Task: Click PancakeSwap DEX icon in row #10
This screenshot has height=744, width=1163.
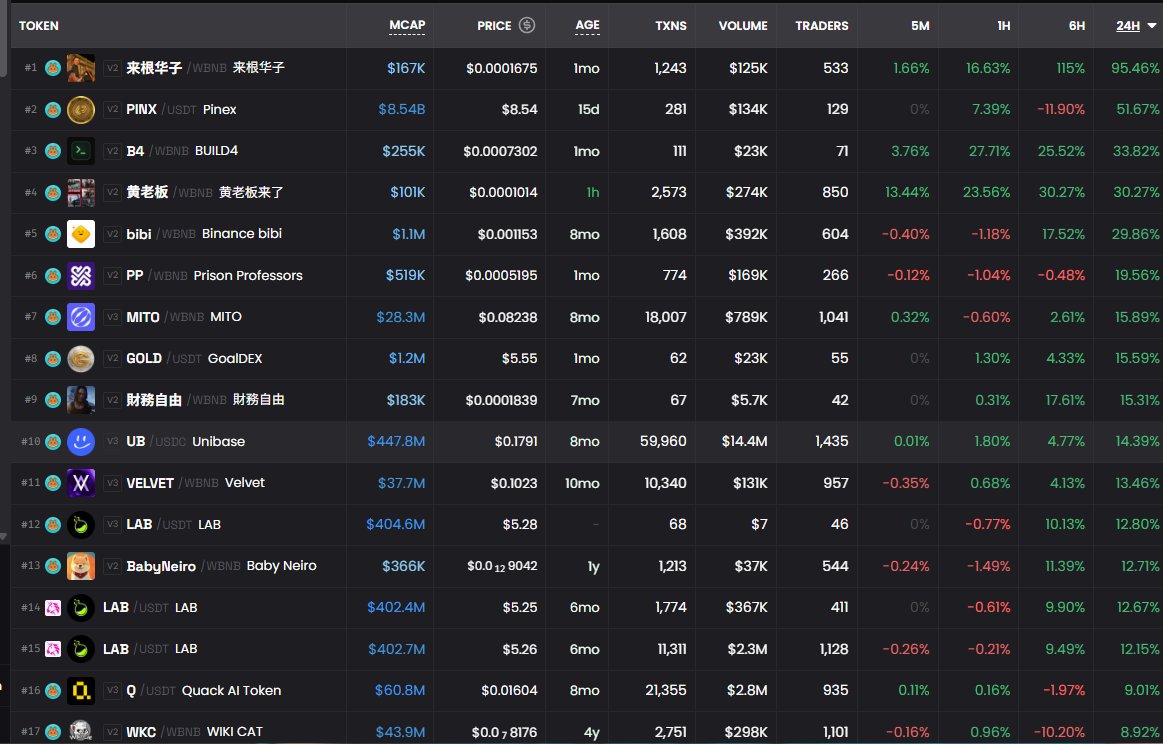Action: (x=53, y=442)
